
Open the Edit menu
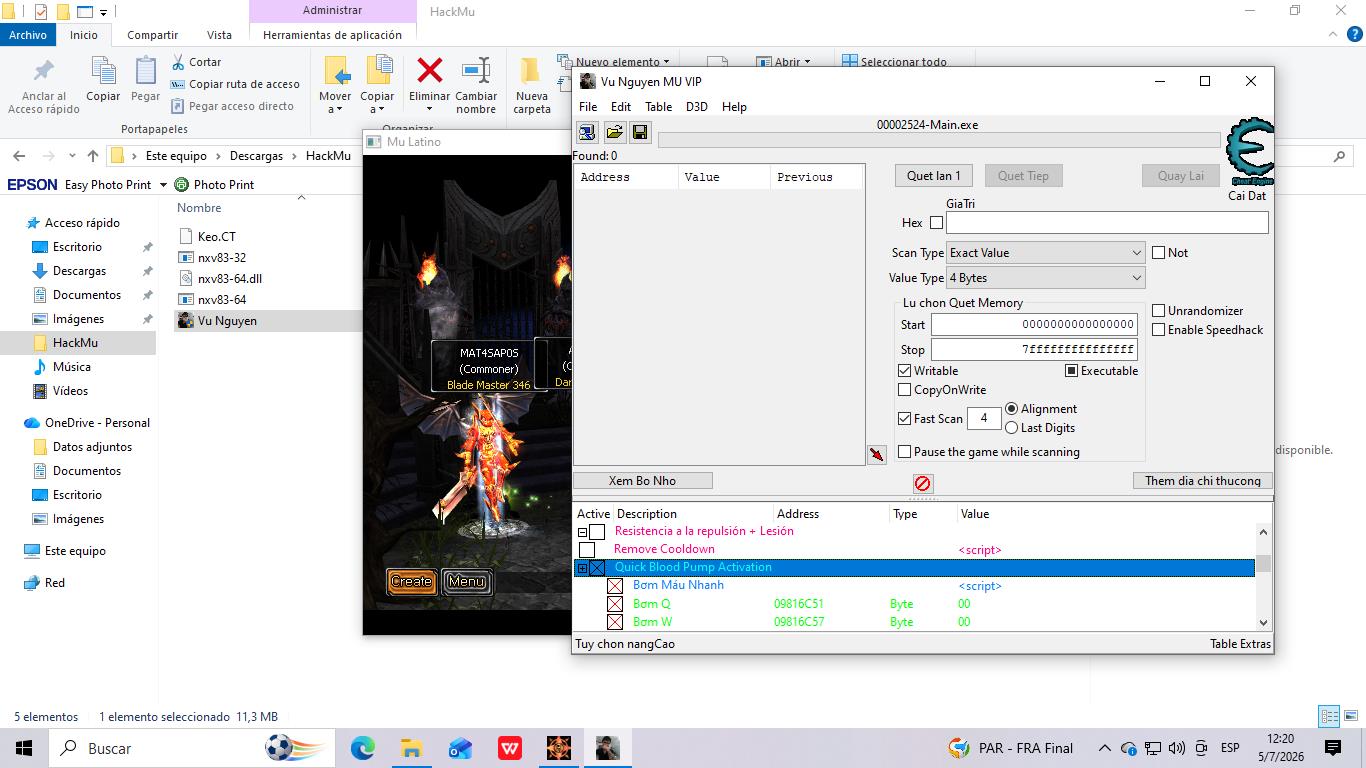[621, 107]
